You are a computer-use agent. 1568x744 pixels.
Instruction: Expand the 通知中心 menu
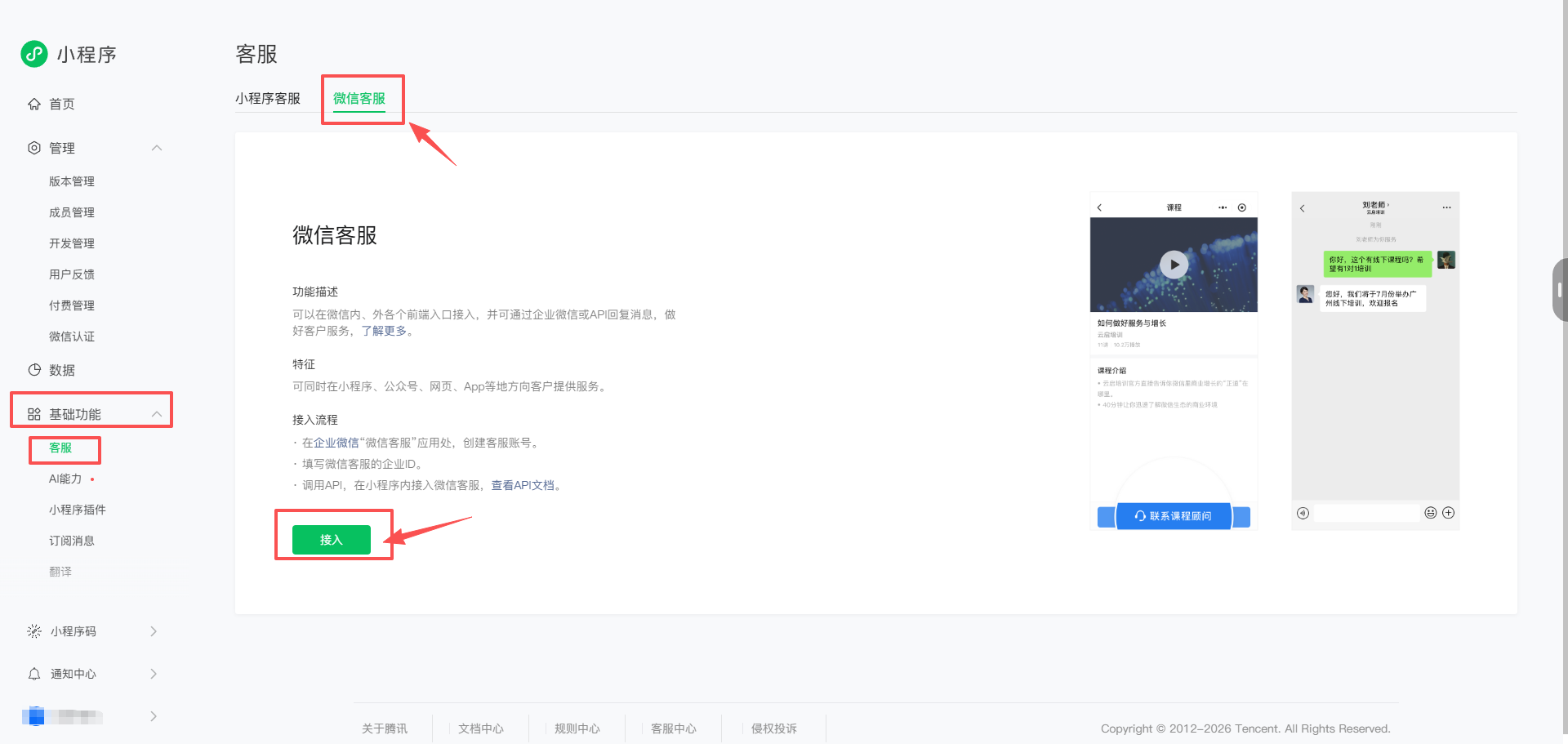tap(154, 674)
